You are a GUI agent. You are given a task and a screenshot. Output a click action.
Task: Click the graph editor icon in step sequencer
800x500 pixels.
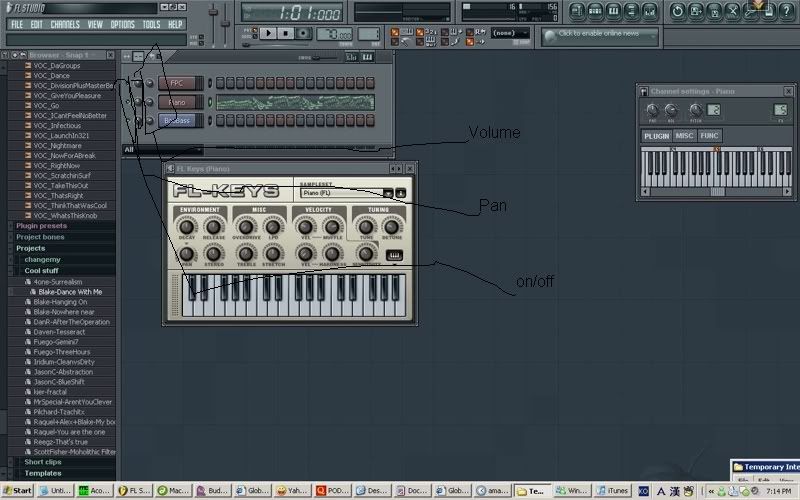coord(351,57)
